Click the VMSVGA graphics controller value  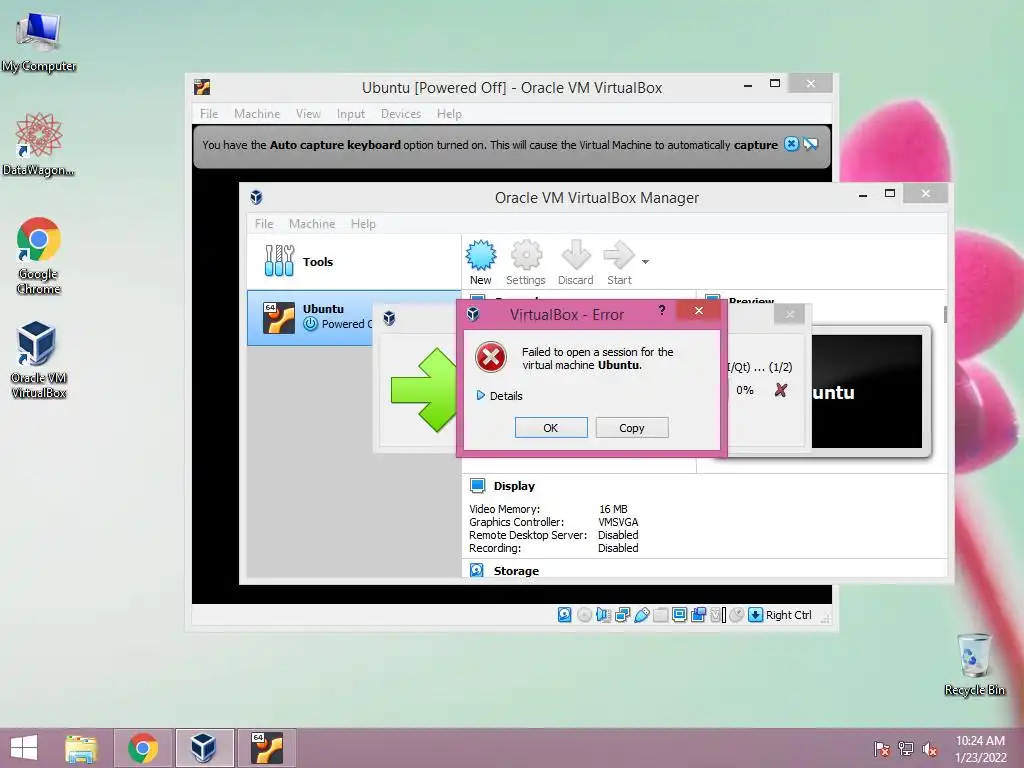click(x=618, y=522)
